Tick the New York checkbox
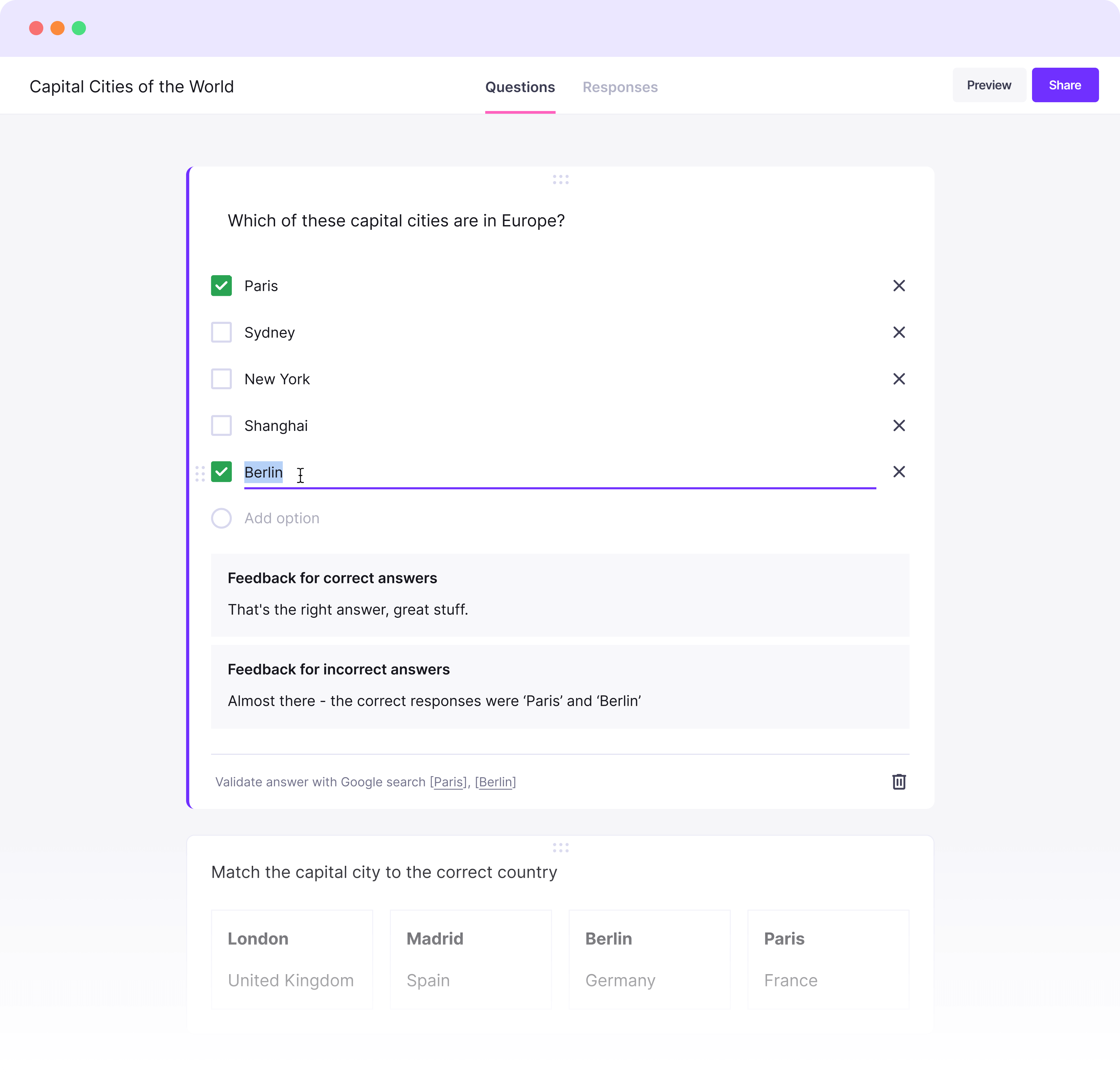 tap(221, 379)
